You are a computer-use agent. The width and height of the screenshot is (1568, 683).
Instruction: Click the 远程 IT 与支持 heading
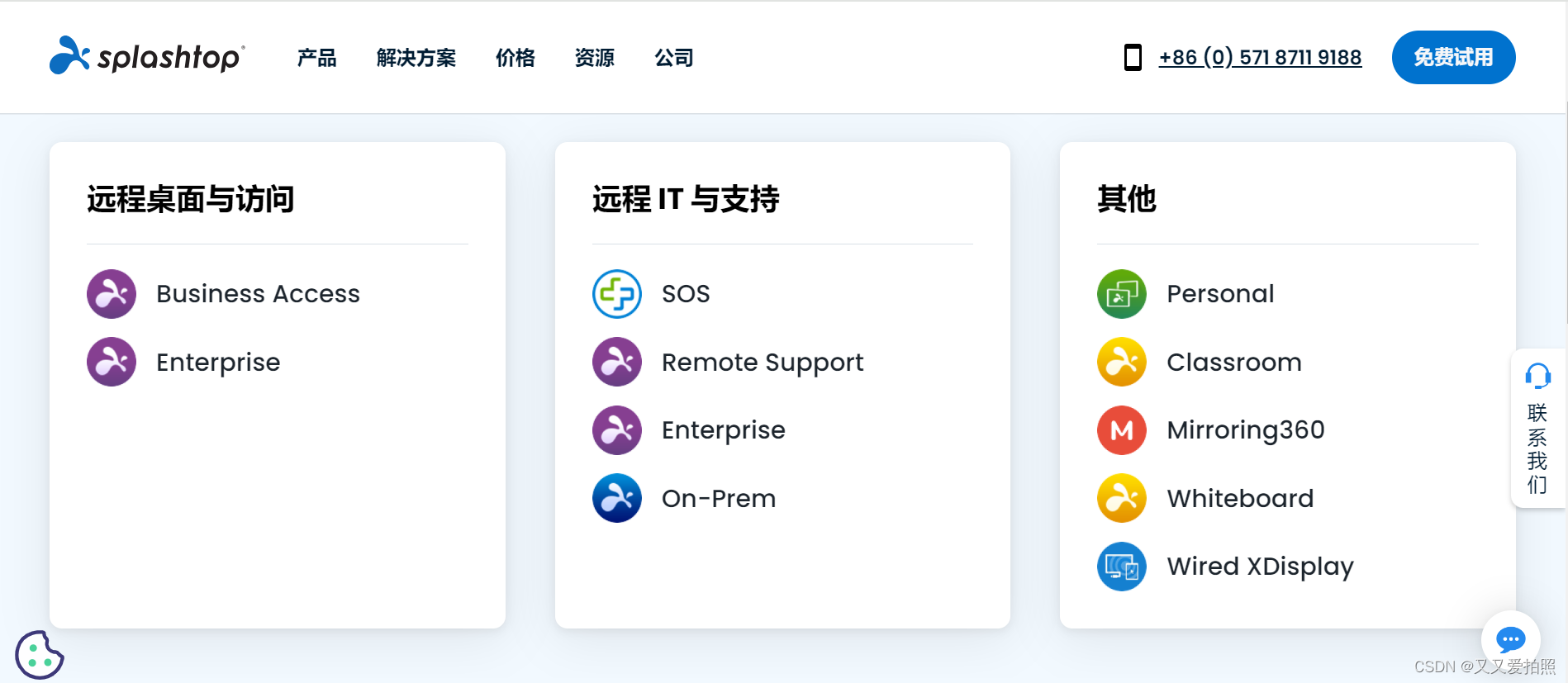686,199
